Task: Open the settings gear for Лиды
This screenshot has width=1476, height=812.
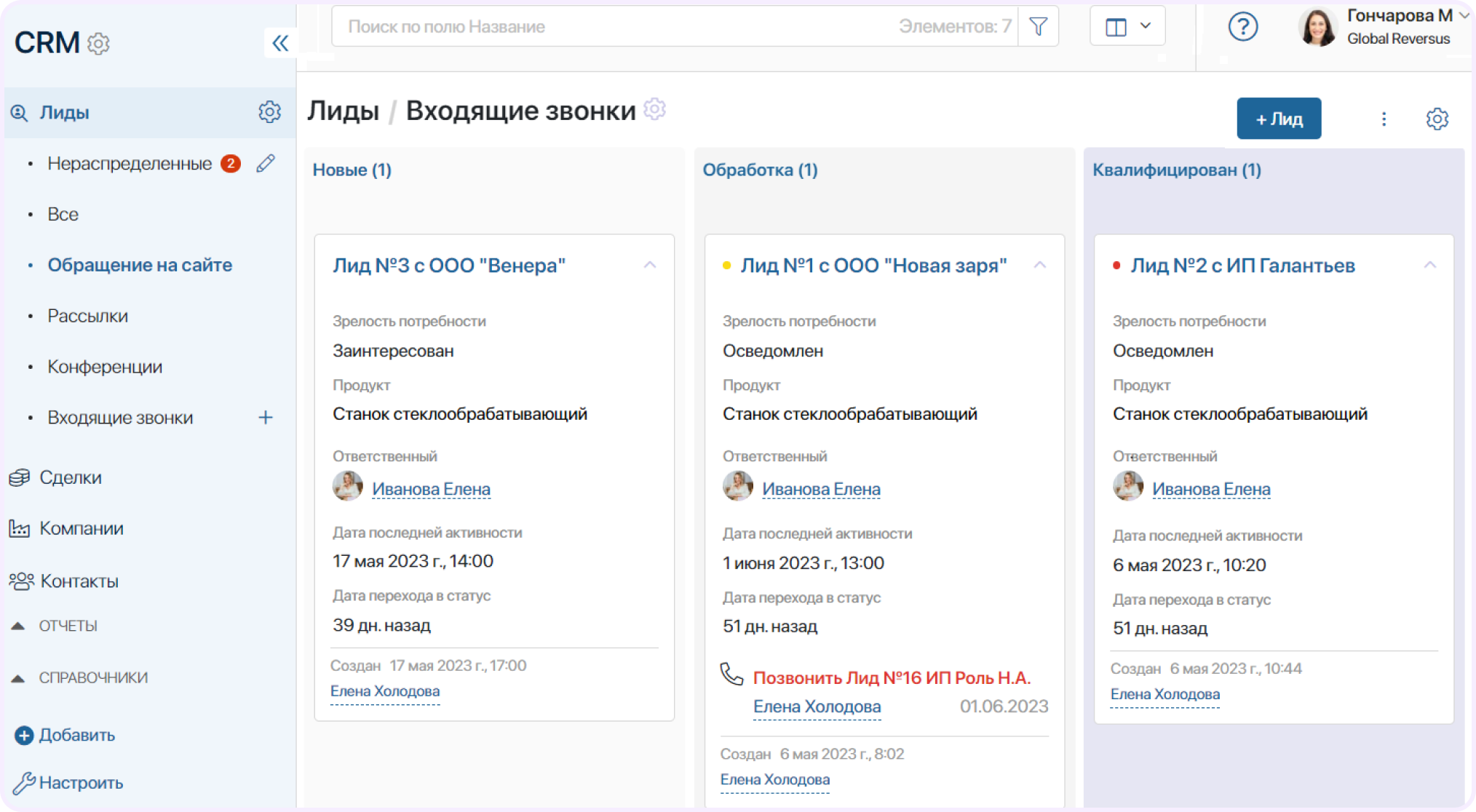Action: click(x=269, y=112)
